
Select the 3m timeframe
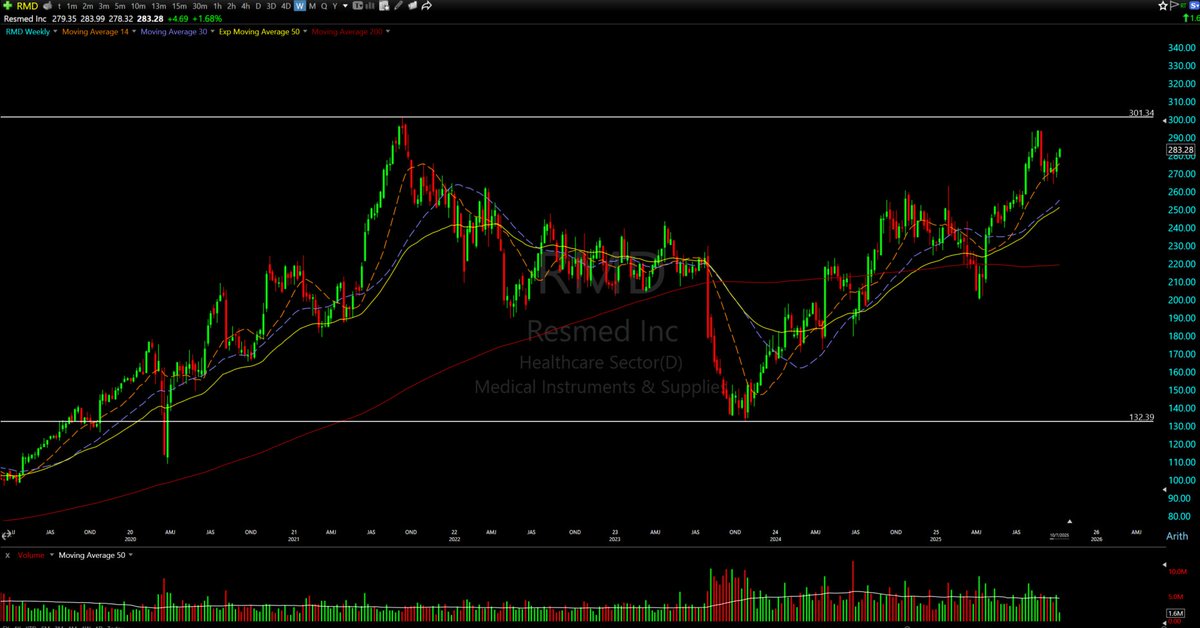[104, 6]
